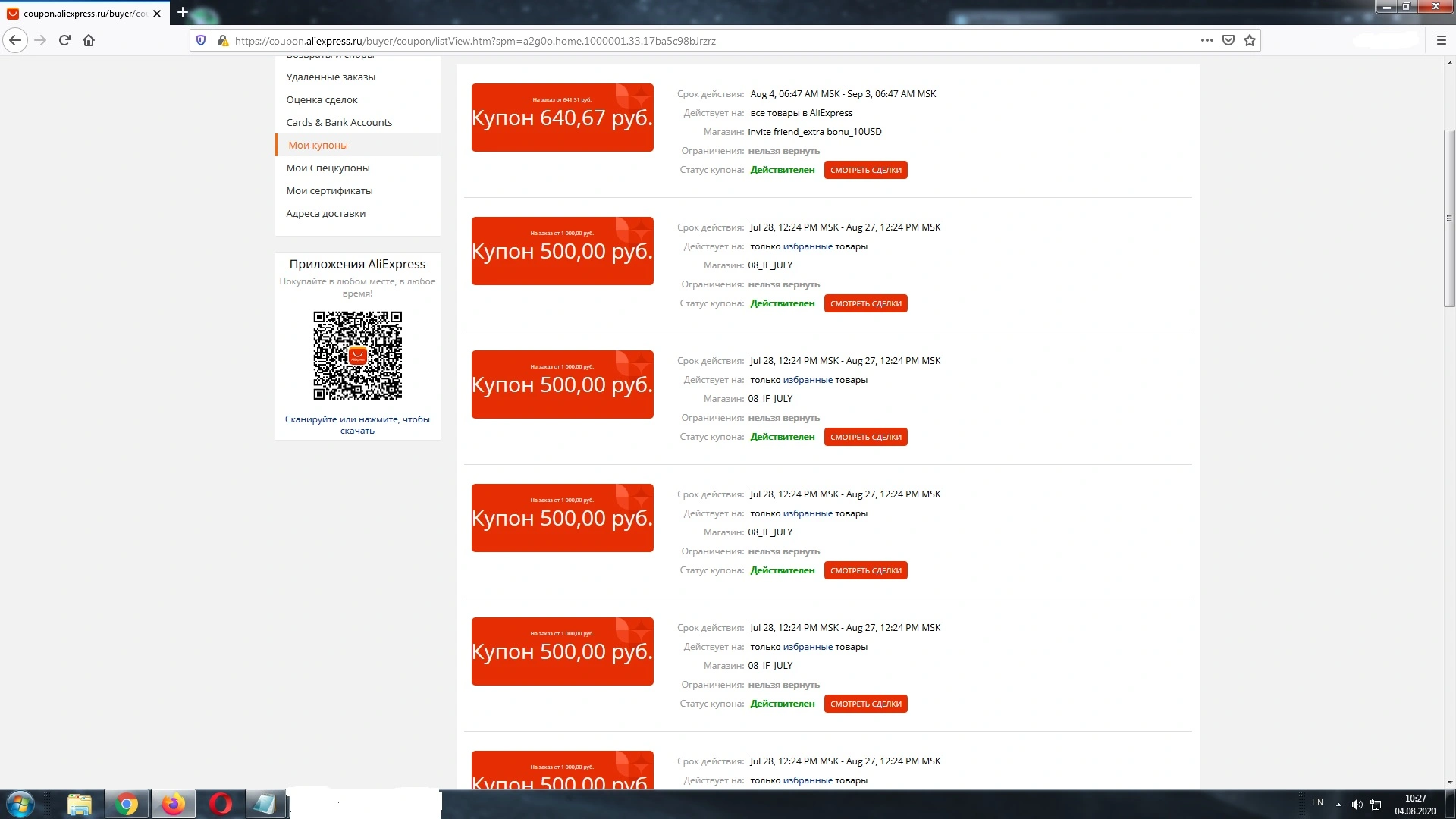View site security lock information
1456x819 pixels.
(x=223, y=41)
